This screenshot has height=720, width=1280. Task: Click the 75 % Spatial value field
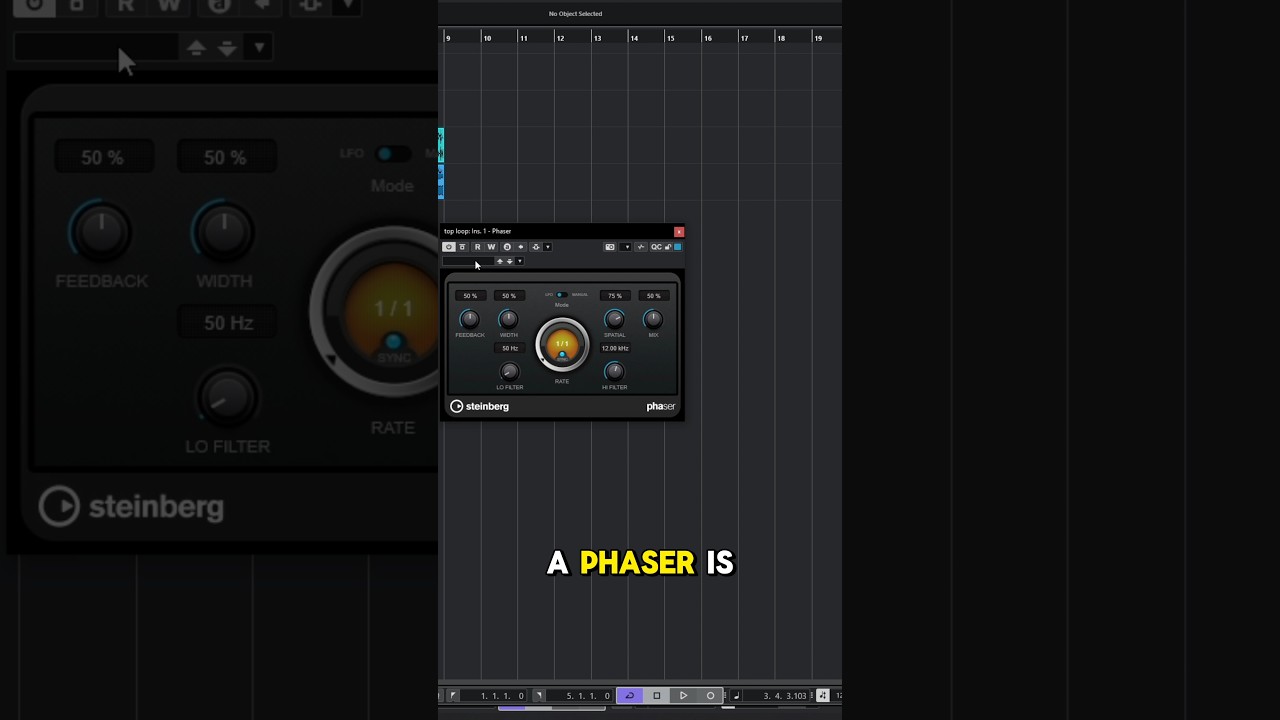point(614,296)
